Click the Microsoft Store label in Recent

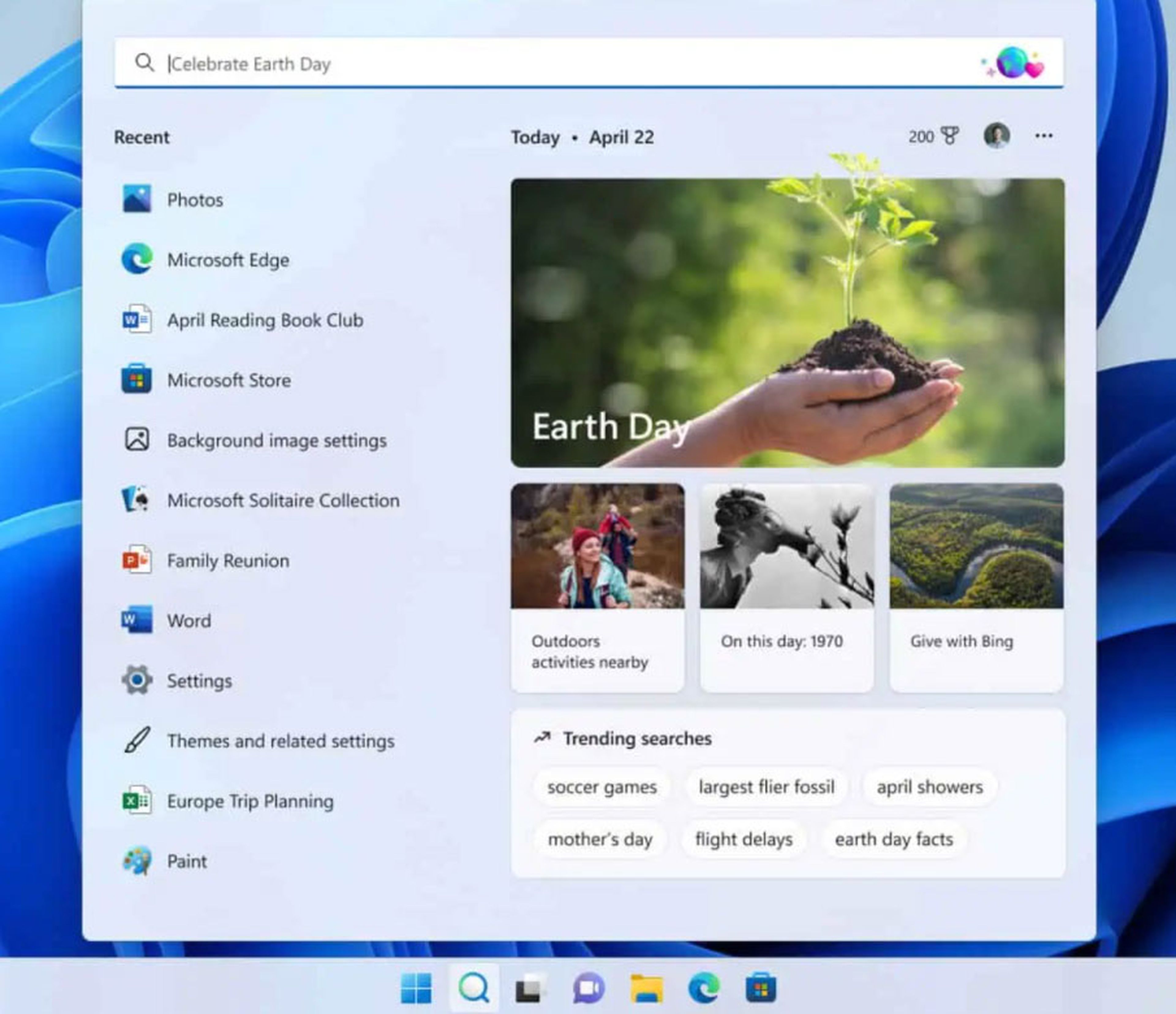(229, 380)
